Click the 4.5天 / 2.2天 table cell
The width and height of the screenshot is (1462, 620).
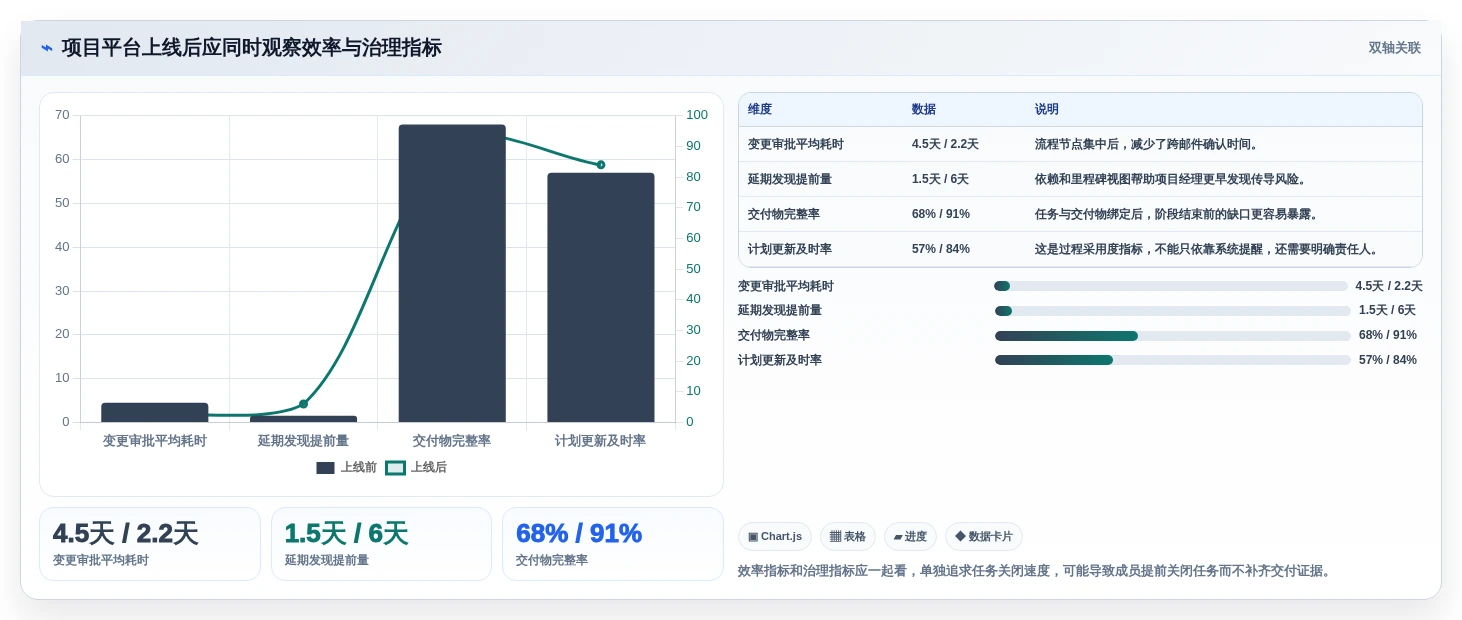(x=945, y=144)
